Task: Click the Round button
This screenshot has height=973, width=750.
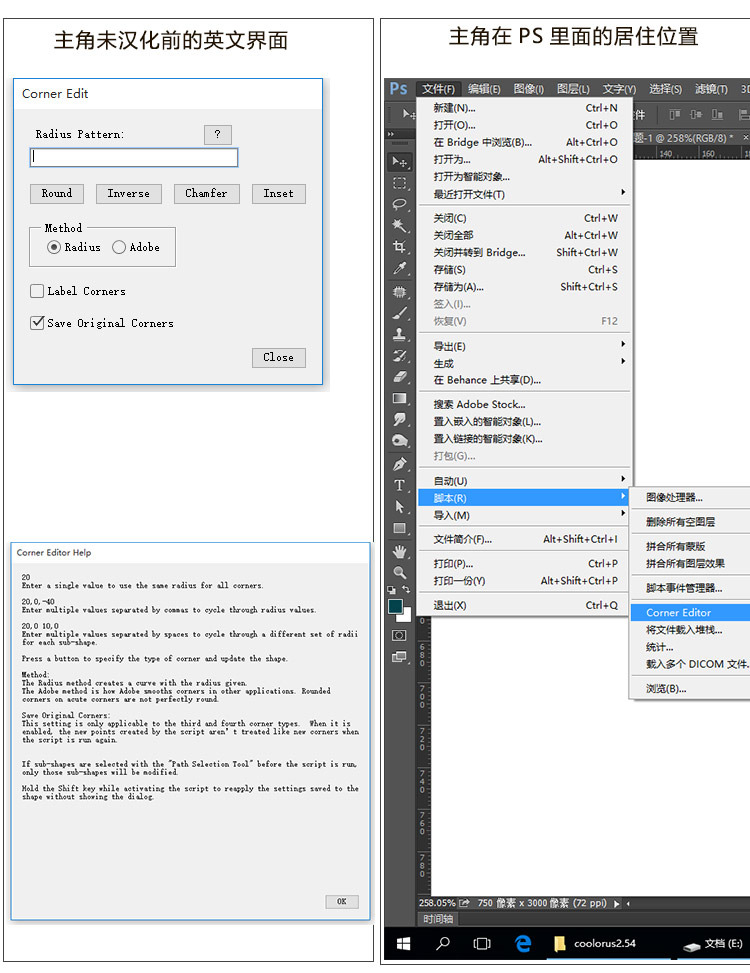Action: click(56, 194)
